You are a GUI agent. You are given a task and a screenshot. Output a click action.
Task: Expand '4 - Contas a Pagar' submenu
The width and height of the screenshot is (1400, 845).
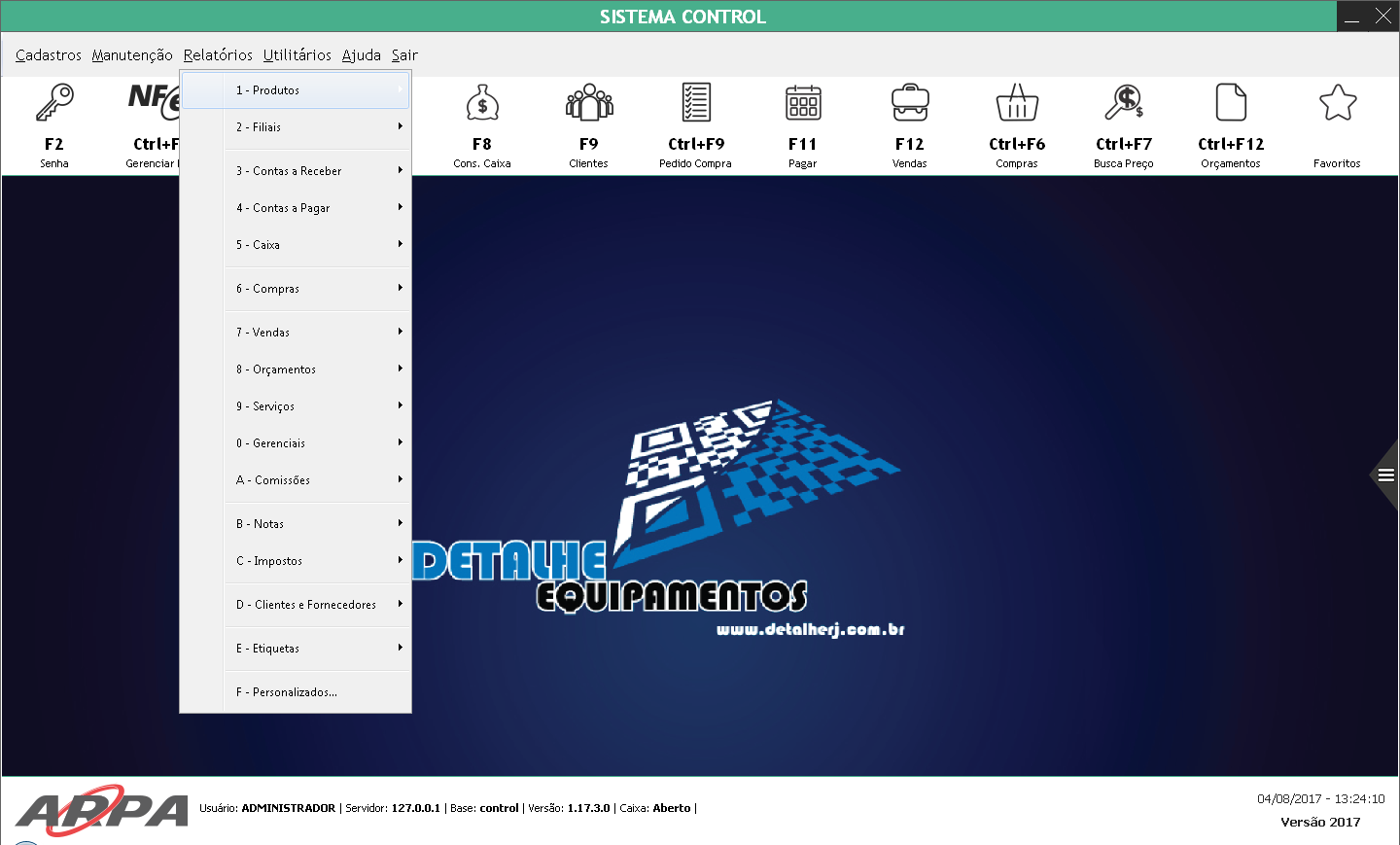[296, 208]
